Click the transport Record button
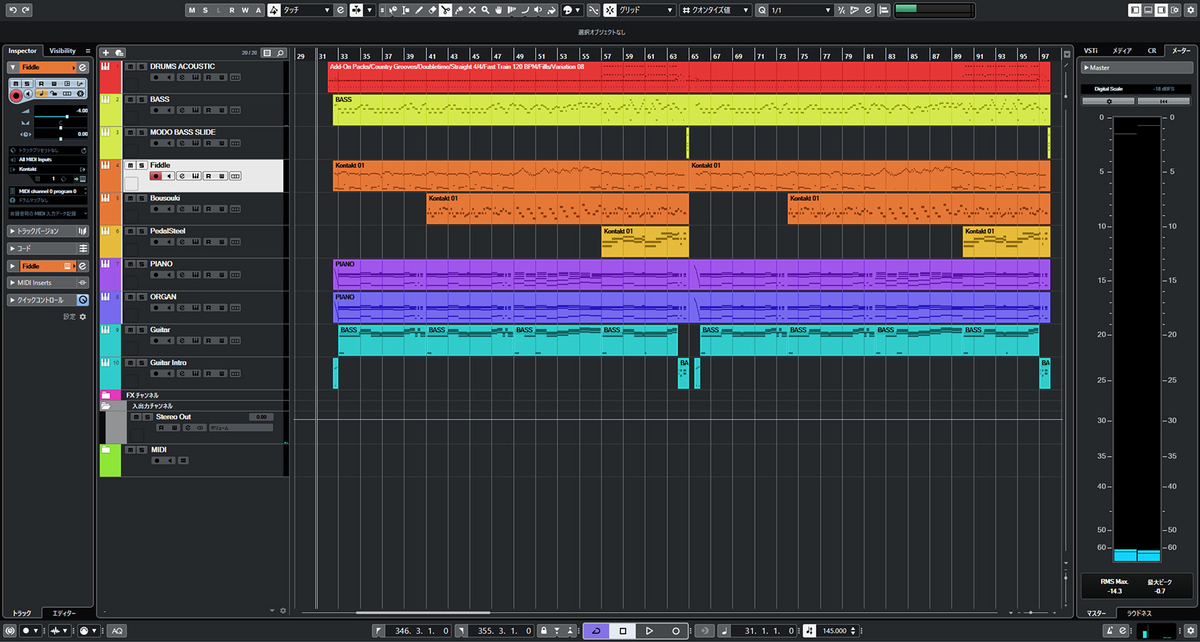The height and width of the screenshot is (642, 1200). [676, 631]
